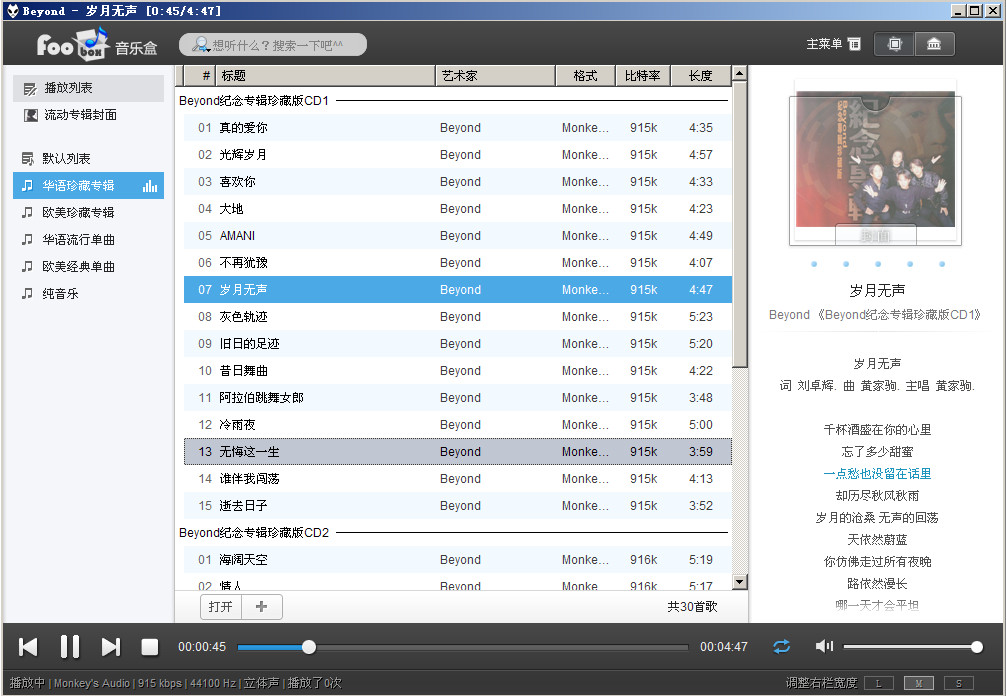This screenshot has height=696, width=1006.
Task: Select song 喜欢你
Action: click(457, 182)
